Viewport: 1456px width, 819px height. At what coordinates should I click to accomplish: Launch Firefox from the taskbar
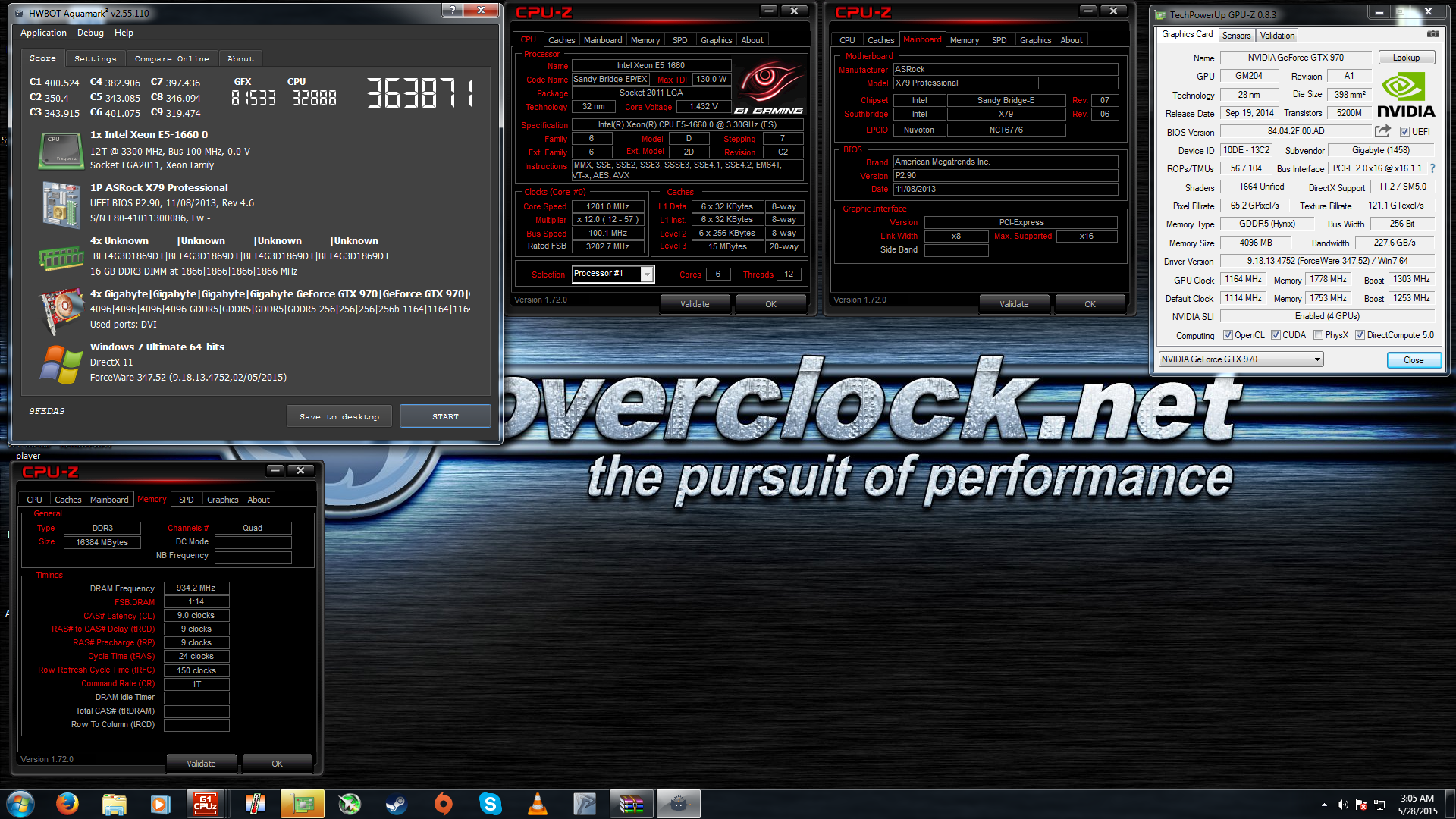(67, 804)
